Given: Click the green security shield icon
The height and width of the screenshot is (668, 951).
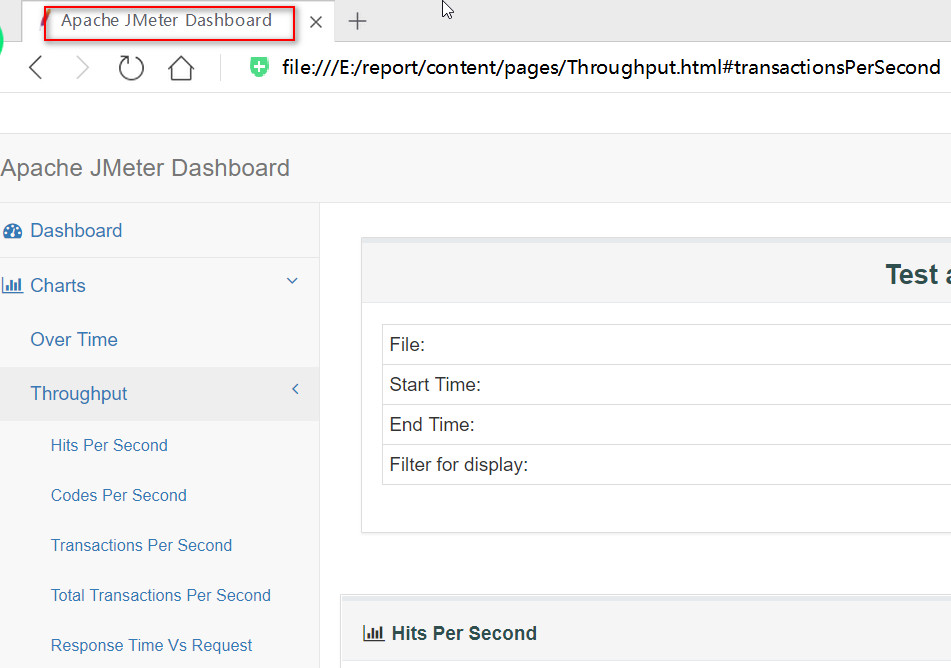Looking at the screenshot, I should [x=259, y=67].
